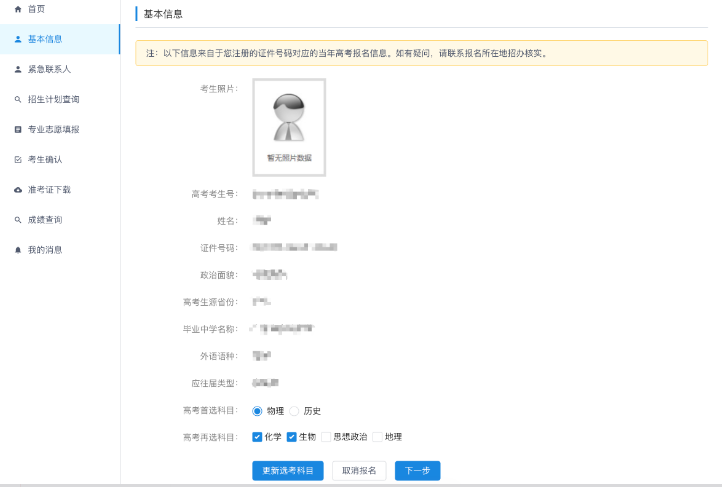Check the 地理 subject checkbox
The width and height of the screenshot is (722, 487).
point(378,437)
